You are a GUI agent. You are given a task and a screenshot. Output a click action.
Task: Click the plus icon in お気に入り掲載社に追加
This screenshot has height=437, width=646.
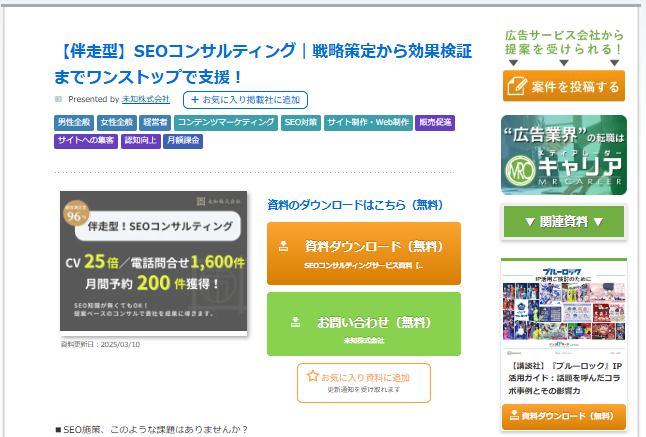coord(195,100)
